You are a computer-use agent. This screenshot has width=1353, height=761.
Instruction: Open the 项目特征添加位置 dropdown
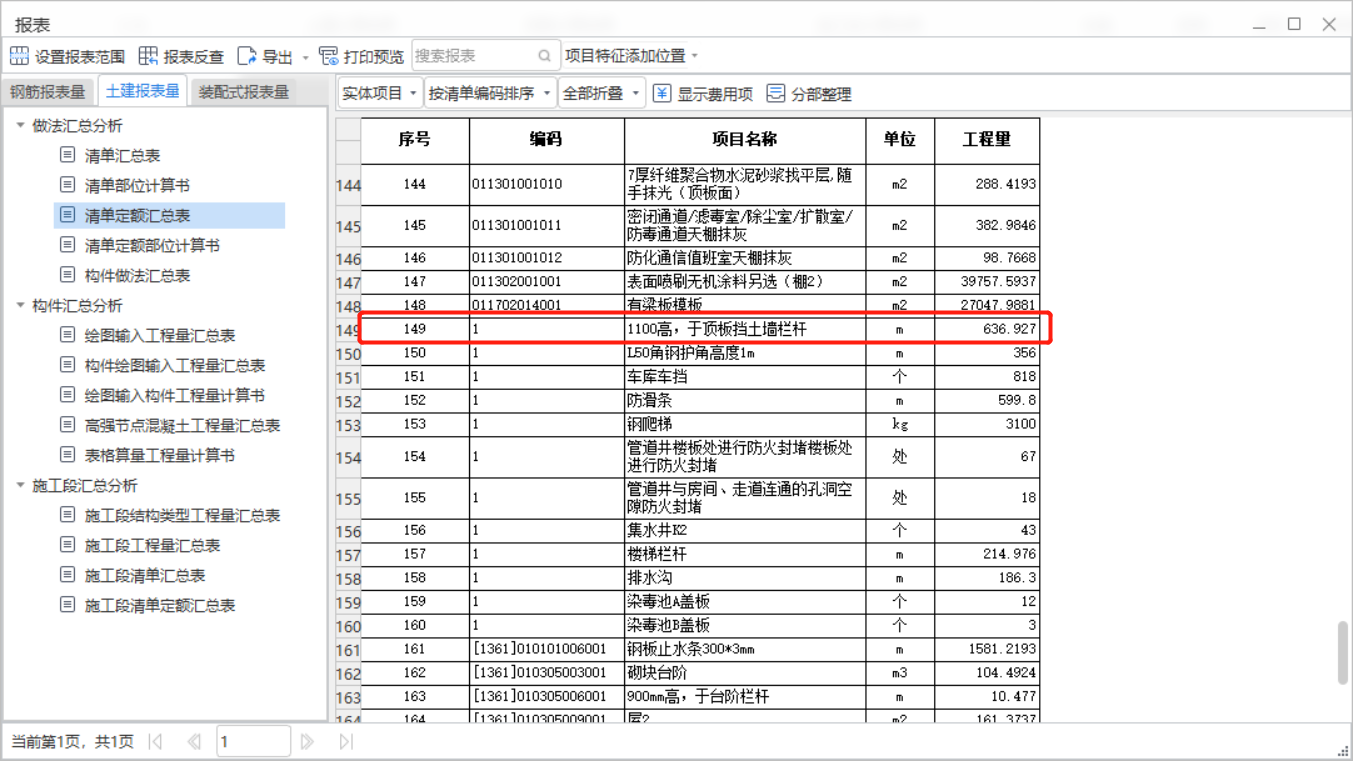point(632,56)
